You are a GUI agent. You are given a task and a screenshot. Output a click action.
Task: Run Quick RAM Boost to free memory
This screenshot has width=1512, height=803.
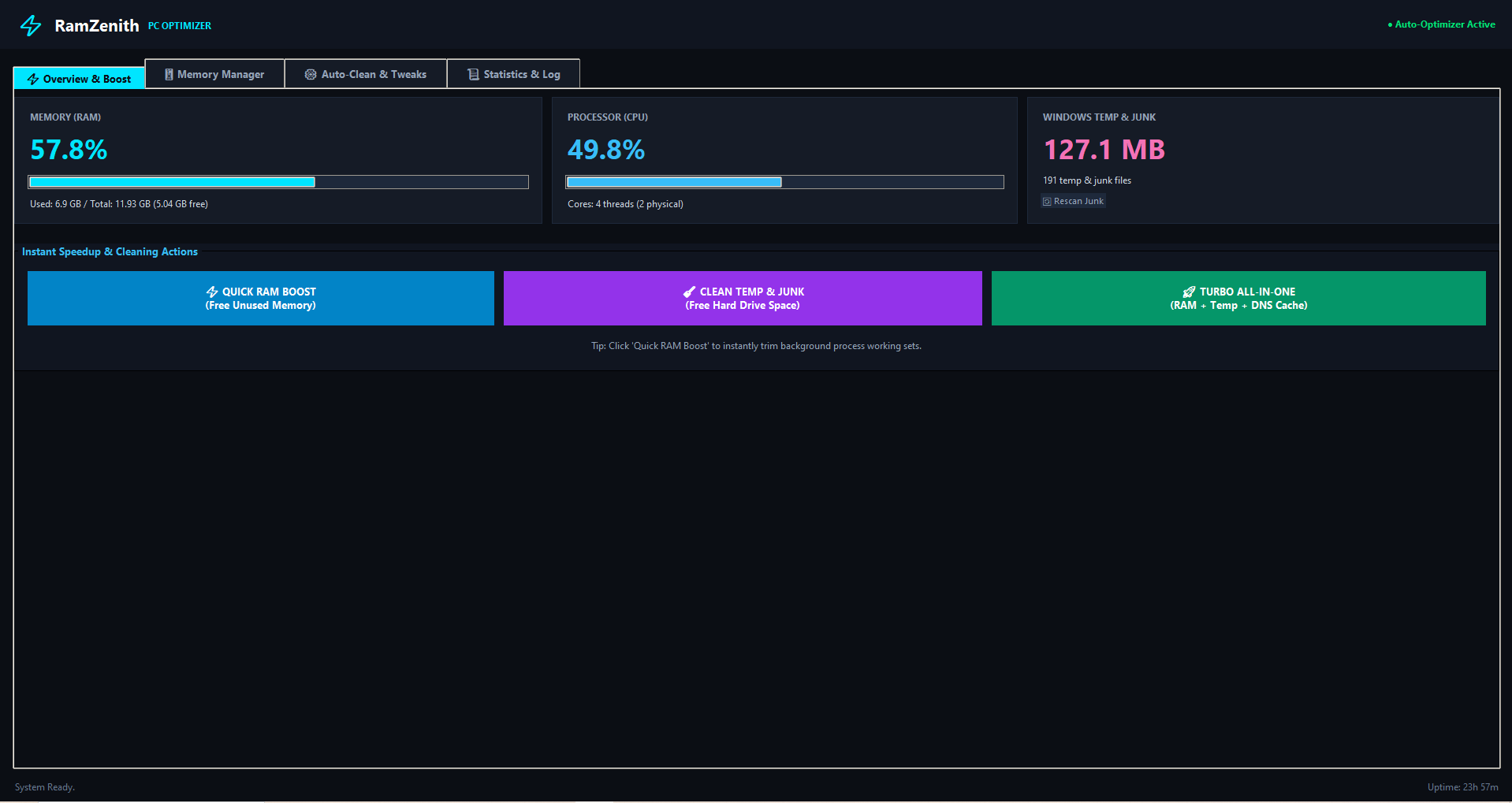click(x=261, y=299)
